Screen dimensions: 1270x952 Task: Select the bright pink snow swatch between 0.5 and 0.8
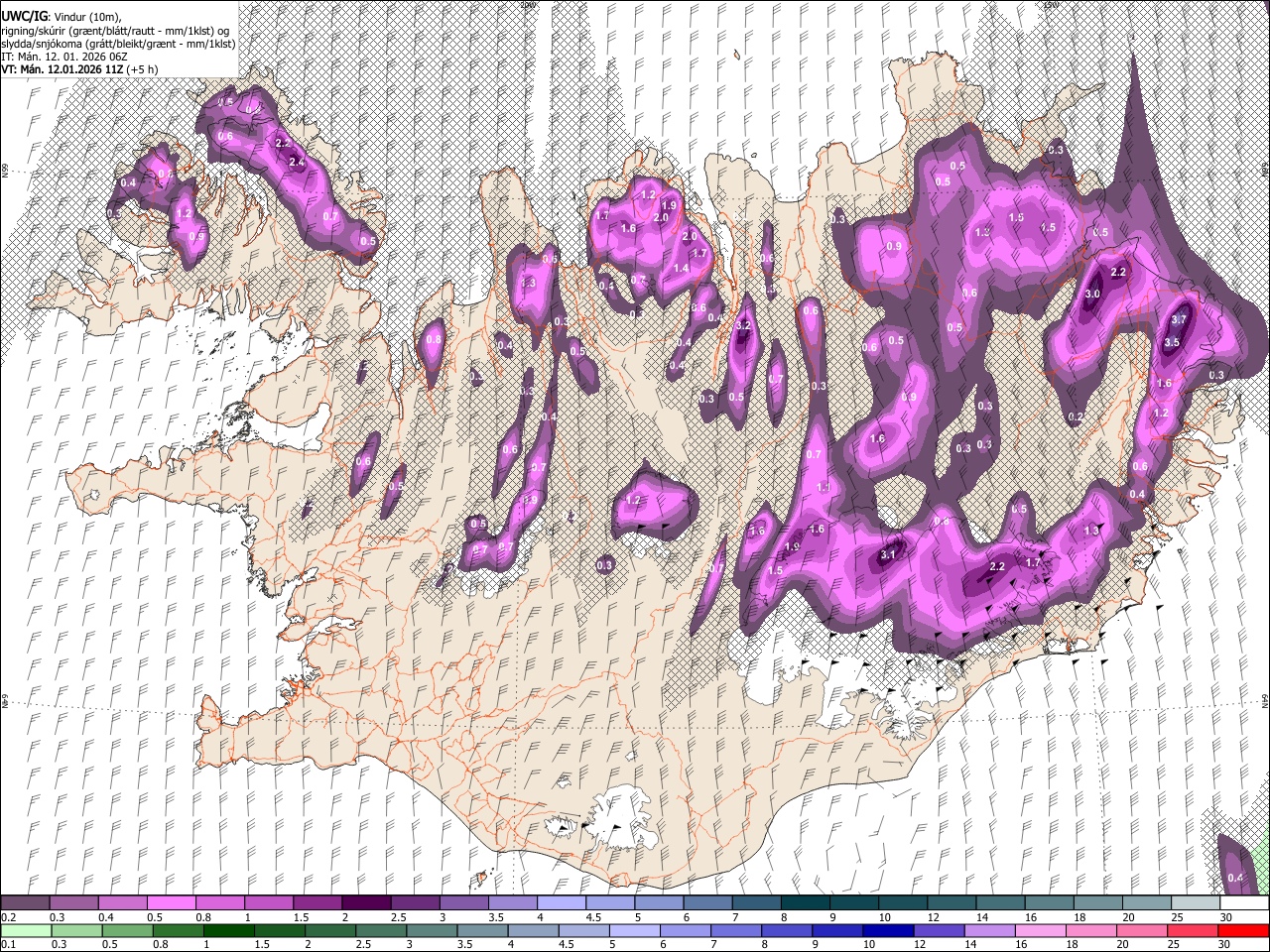(x=171, y=903)
